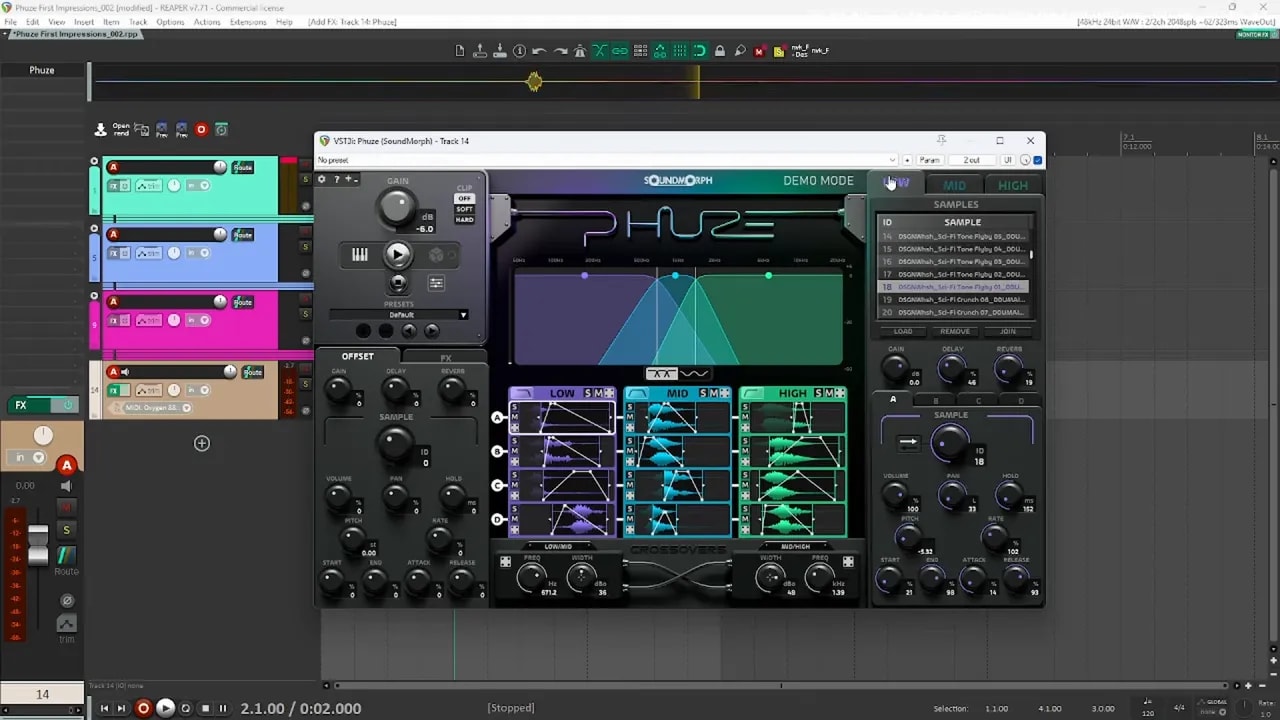Click the arrow button beside the Sample ID knob
The height and width of the screenshot is (720, 1280).
pyautogui.click(x=908, y=442)
